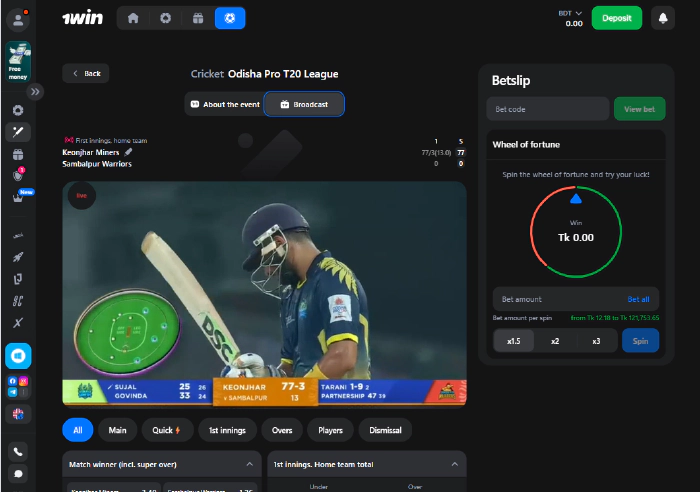Collapse 1st innings Home team total market
The width and height of the screenshot is (700, 492).
tap(454, 464)
